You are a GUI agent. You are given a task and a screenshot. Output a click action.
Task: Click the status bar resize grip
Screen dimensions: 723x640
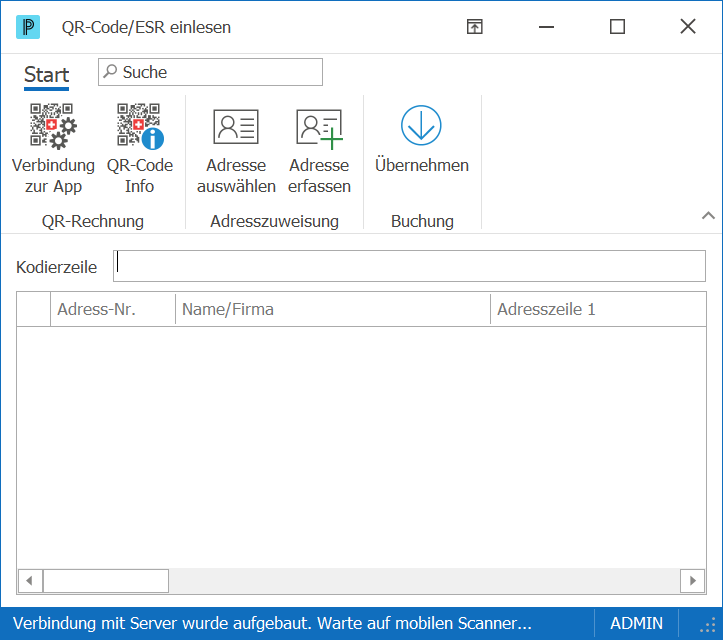708,625
